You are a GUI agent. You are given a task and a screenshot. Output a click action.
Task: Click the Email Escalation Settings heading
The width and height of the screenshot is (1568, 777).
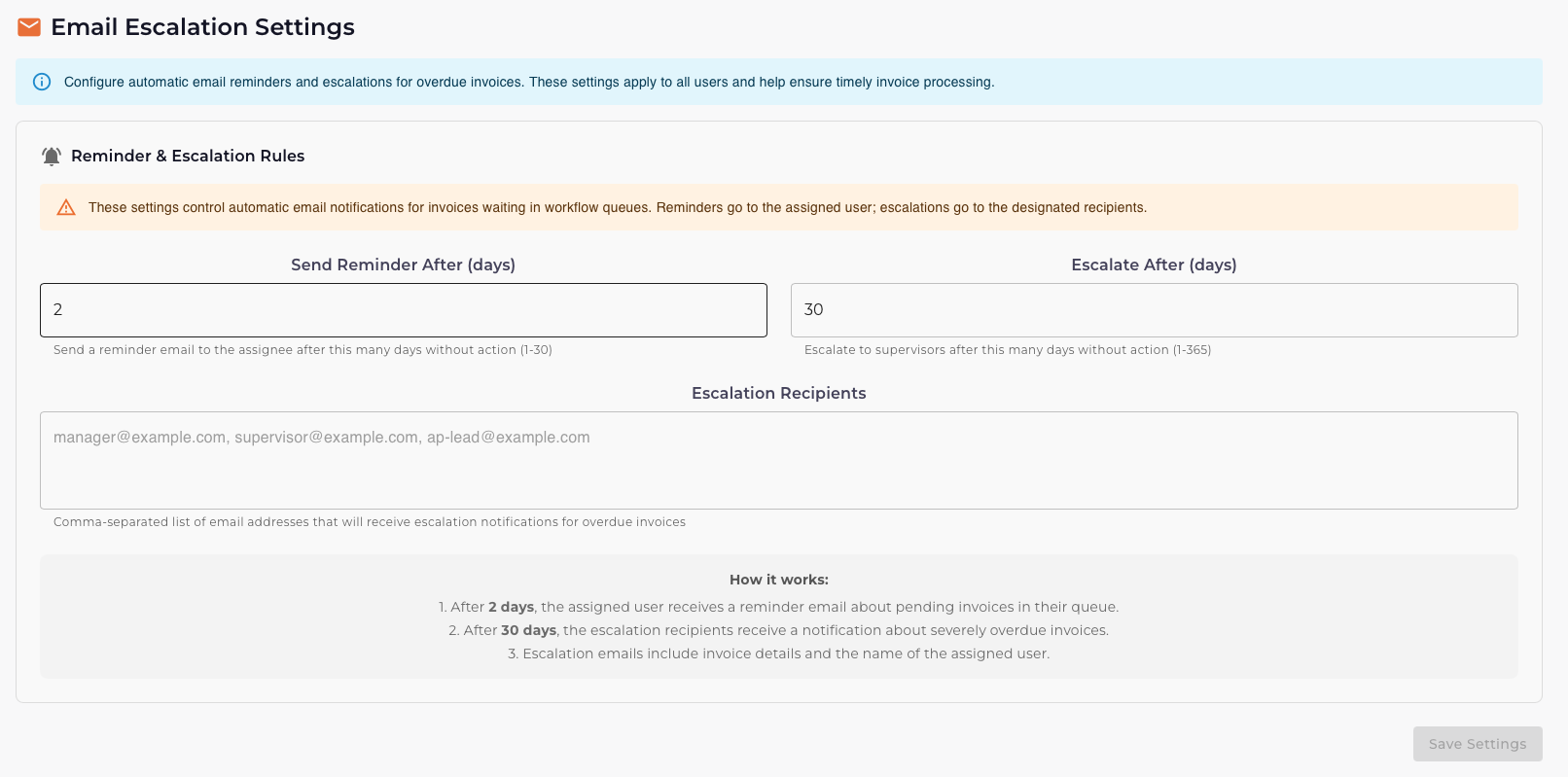pyautogui.click(x=202, y=26)
